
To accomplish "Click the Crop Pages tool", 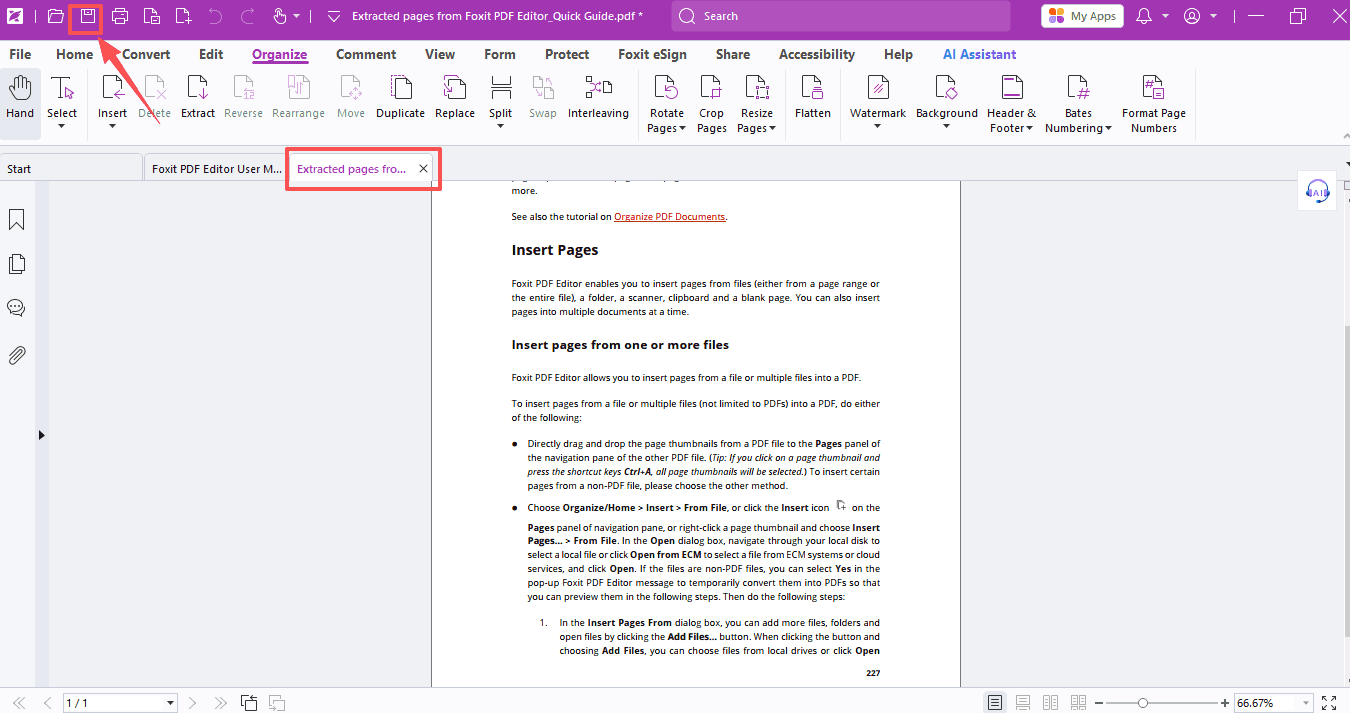I will 712,104.
